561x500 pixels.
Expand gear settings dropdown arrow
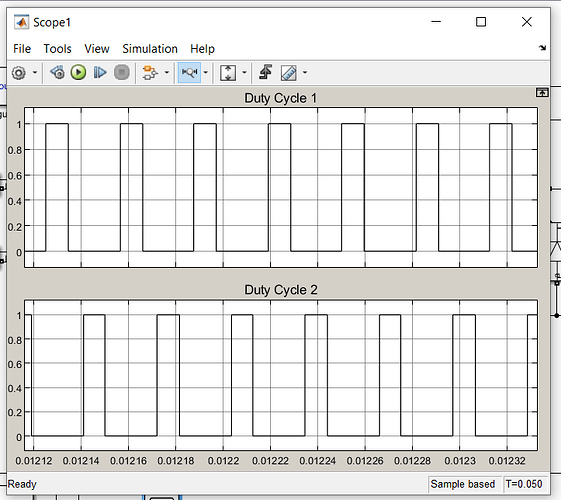pos(35,73)
